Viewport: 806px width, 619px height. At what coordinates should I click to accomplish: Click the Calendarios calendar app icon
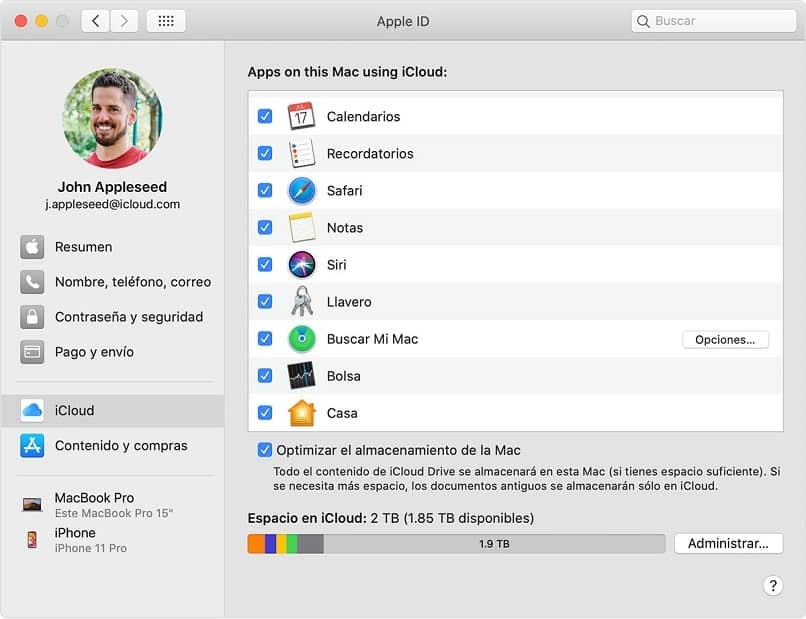pos(301,116)
